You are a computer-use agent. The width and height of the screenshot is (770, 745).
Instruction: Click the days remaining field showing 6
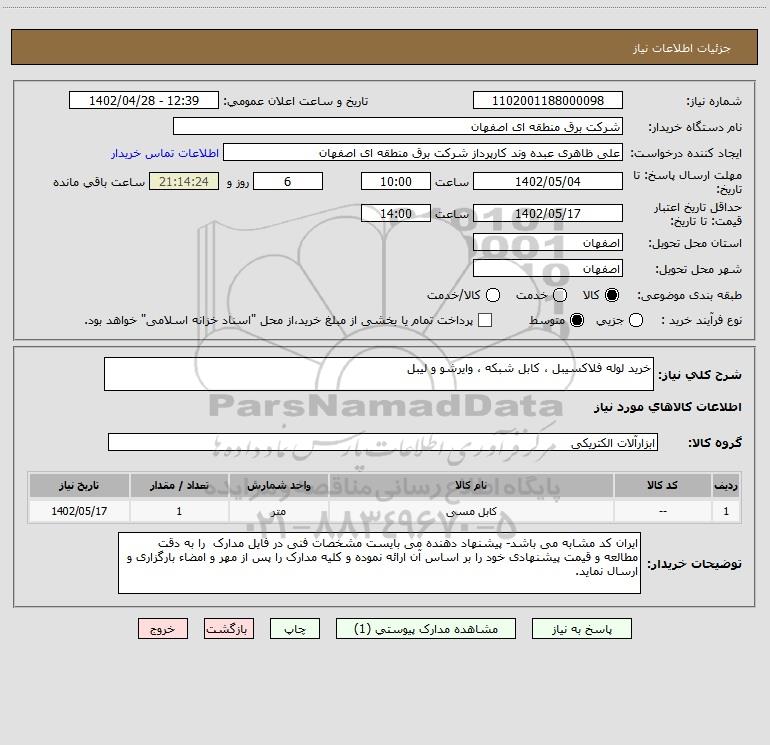288,181
